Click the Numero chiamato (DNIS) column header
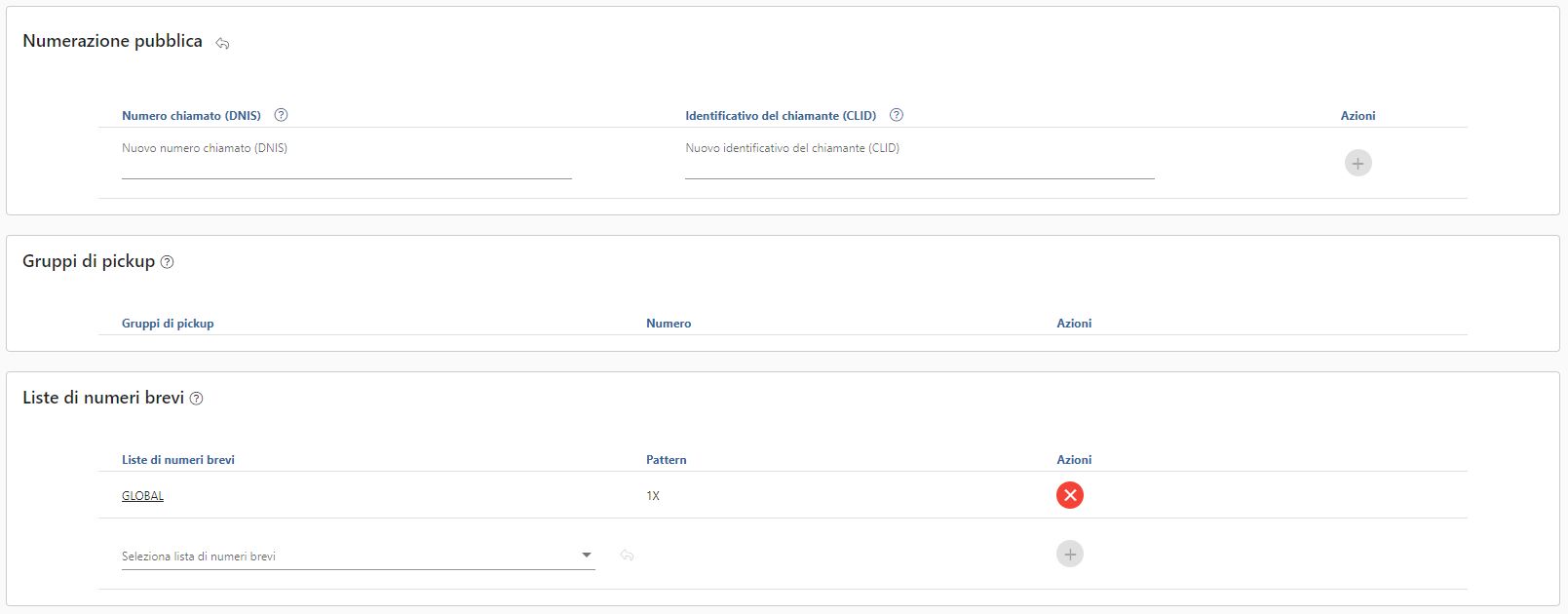 coord(191,115)
